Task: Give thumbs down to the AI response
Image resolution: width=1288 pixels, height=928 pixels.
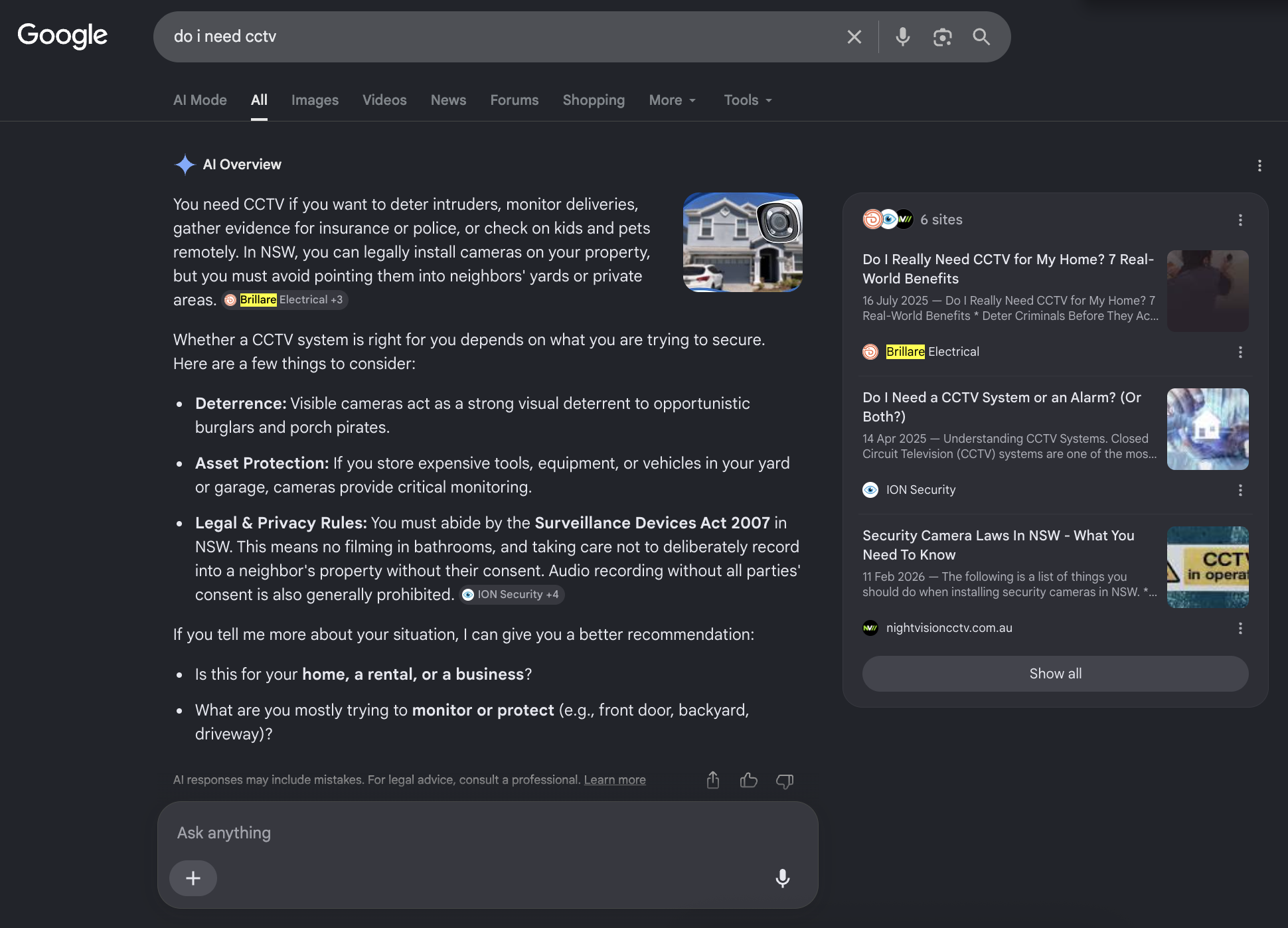Action: tap(785, 781)
